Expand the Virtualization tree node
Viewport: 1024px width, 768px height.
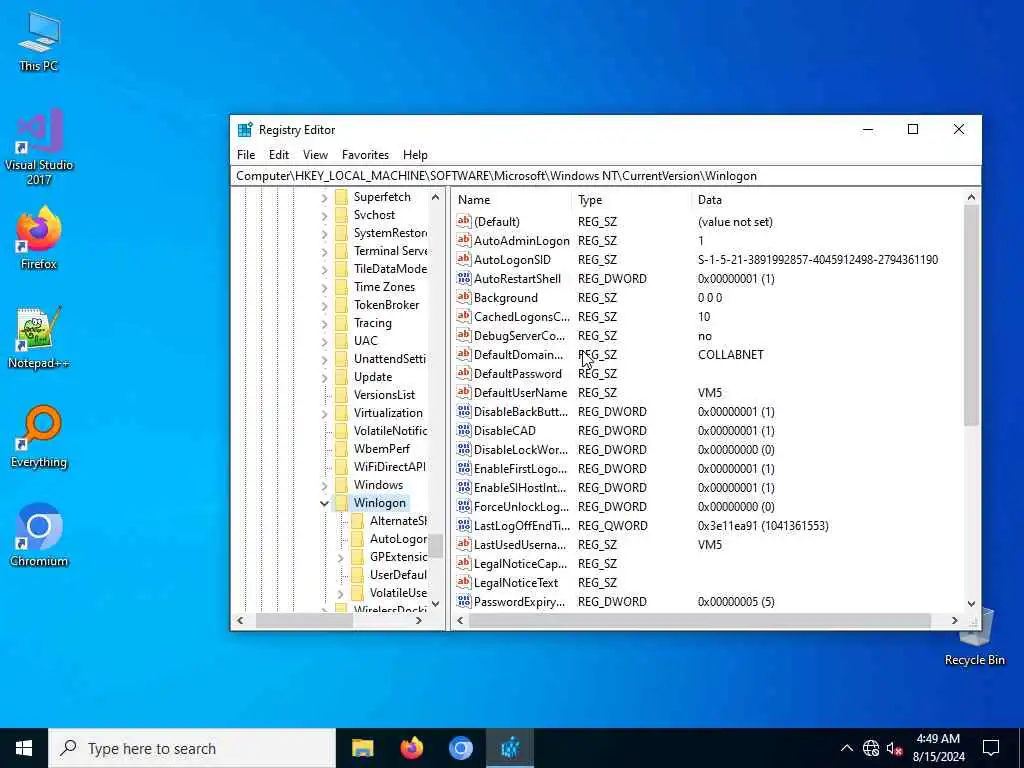(x=324, y=413)
